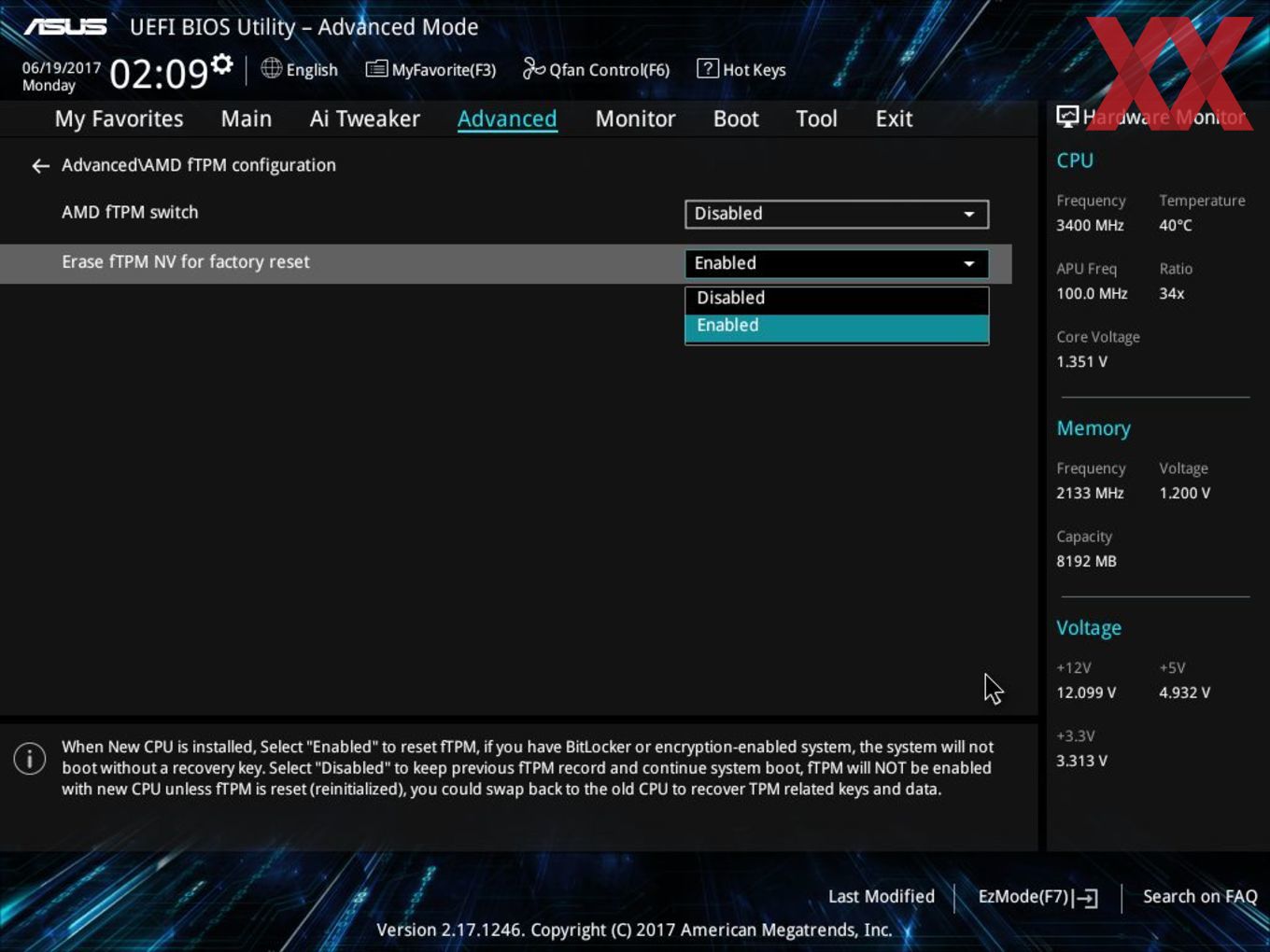Click the Version 2.17.1246 copyright text

click(x=634, y=930)
